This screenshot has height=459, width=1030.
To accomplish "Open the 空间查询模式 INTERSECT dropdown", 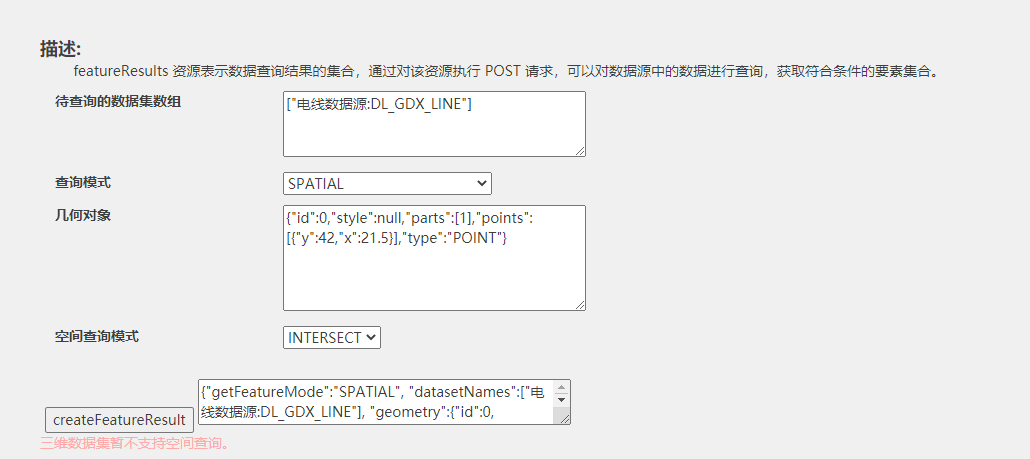I will [x=332, y=338].
